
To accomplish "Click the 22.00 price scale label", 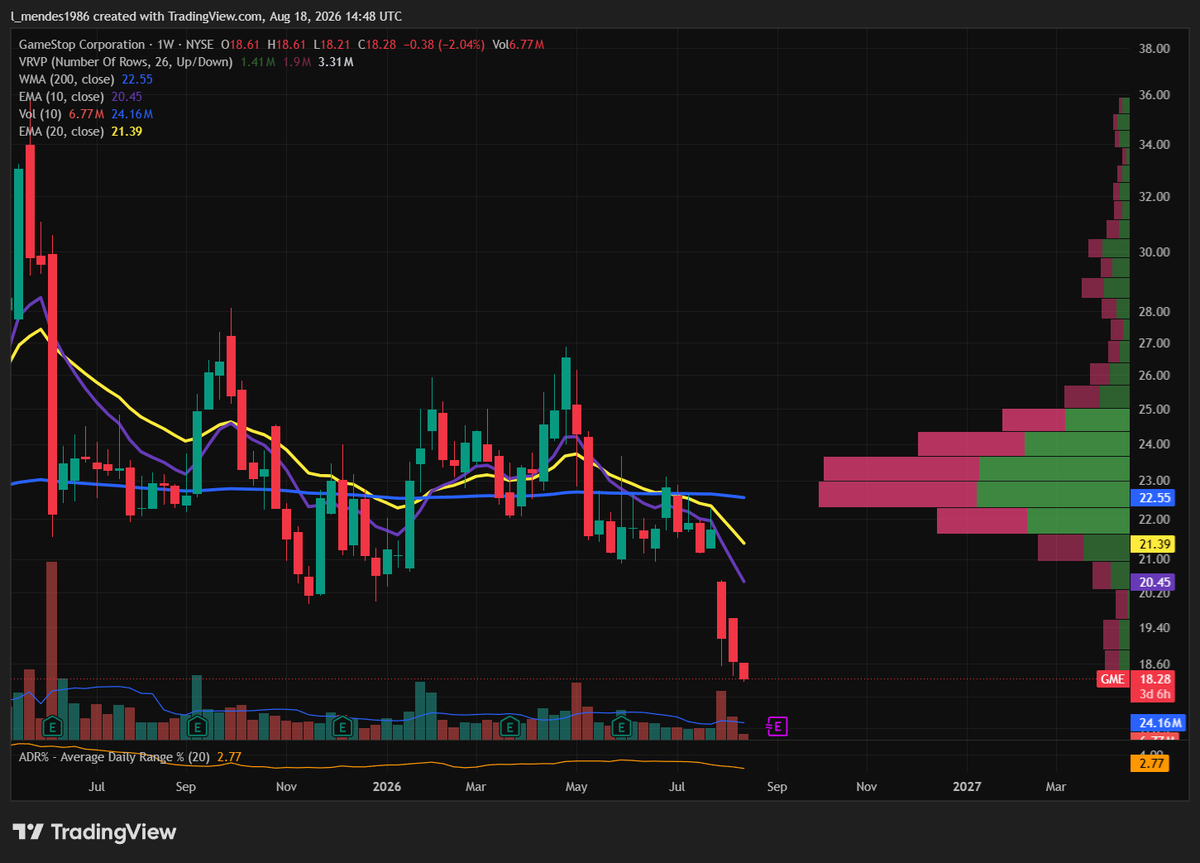I will point(1155,520).
